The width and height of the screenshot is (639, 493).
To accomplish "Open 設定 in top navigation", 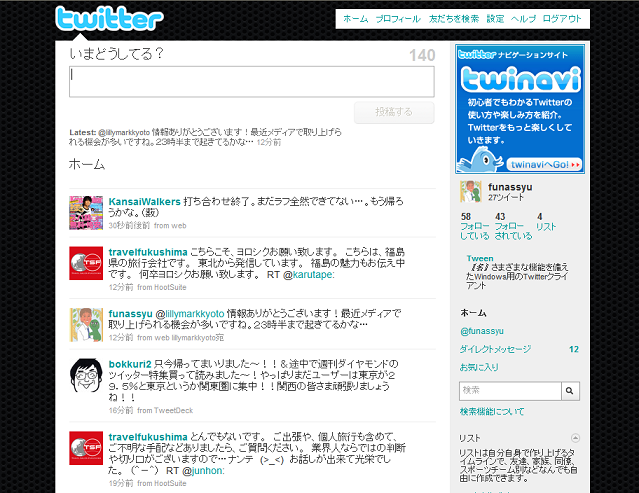I will [495, 19].
